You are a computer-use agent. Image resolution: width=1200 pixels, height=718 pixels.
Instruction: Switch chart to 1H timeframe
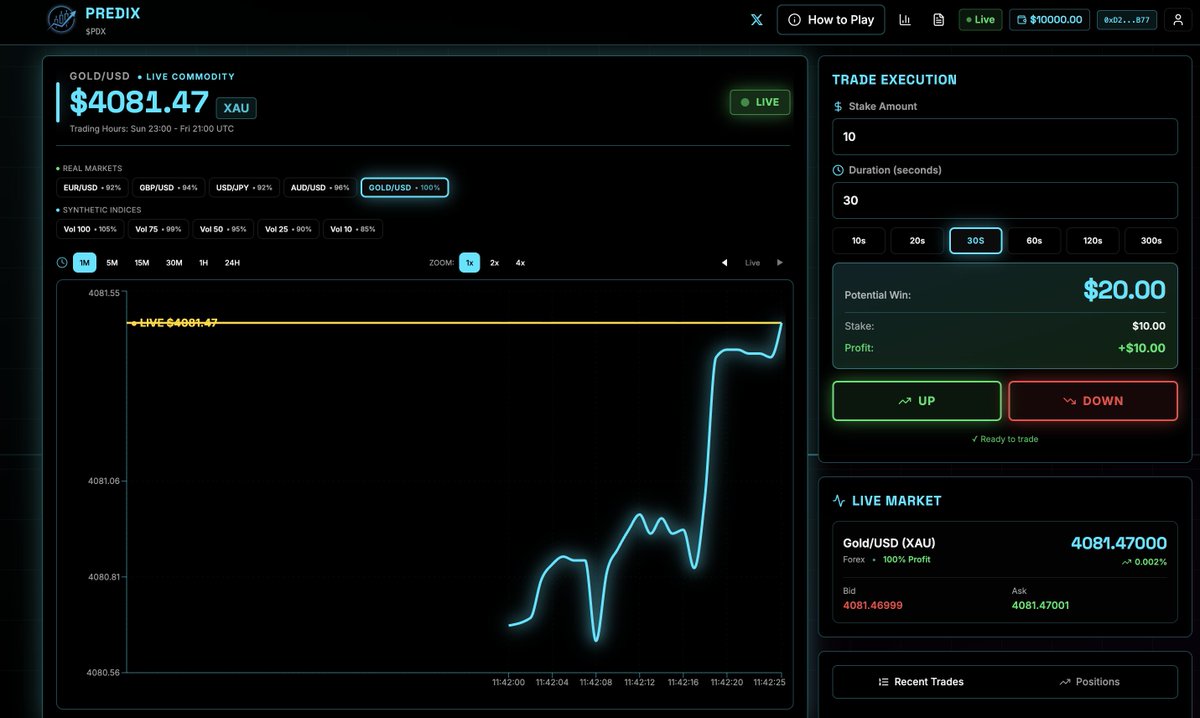tap(203, 263)
